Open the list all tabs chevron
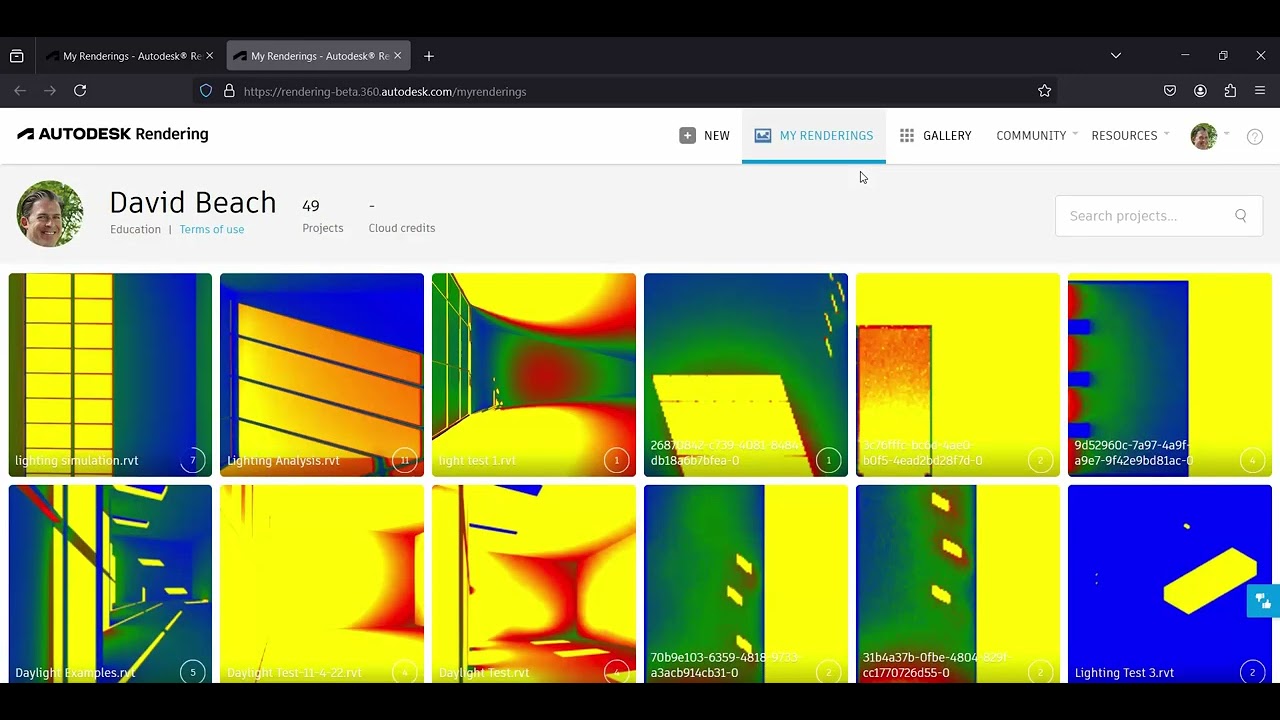Screen dimensions: 1280x720 pos(1116,56)
